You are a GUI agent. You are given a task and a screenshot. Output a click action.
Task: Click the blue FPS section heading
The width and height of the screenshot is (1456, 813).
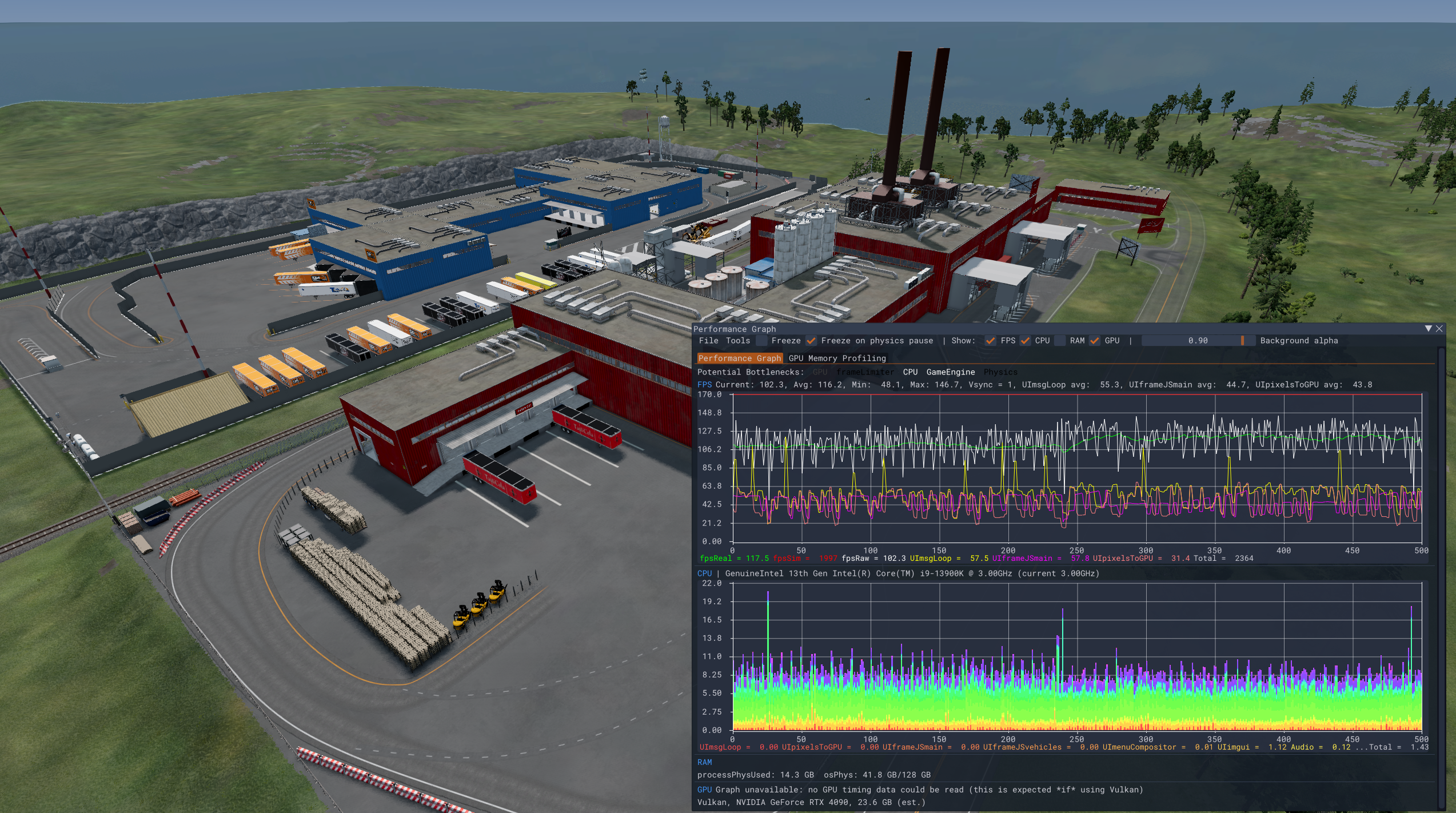pyautogui.click(x=704, y=385)
